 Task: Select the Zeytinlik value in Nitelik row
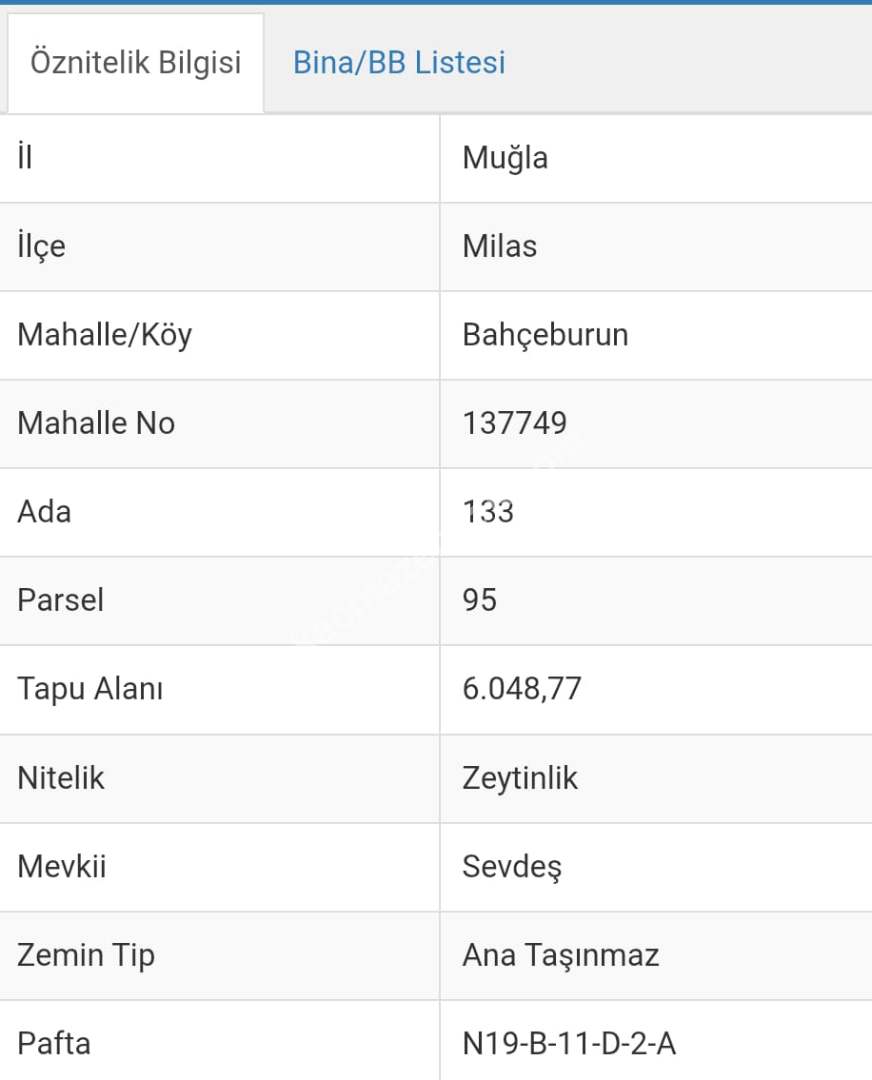pos(520,777)
